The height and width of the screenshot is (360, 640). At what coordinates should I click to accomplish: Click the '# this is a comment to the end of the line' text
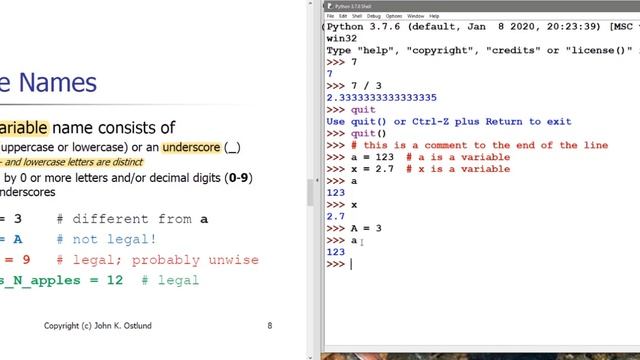click(x=480, y=145)
